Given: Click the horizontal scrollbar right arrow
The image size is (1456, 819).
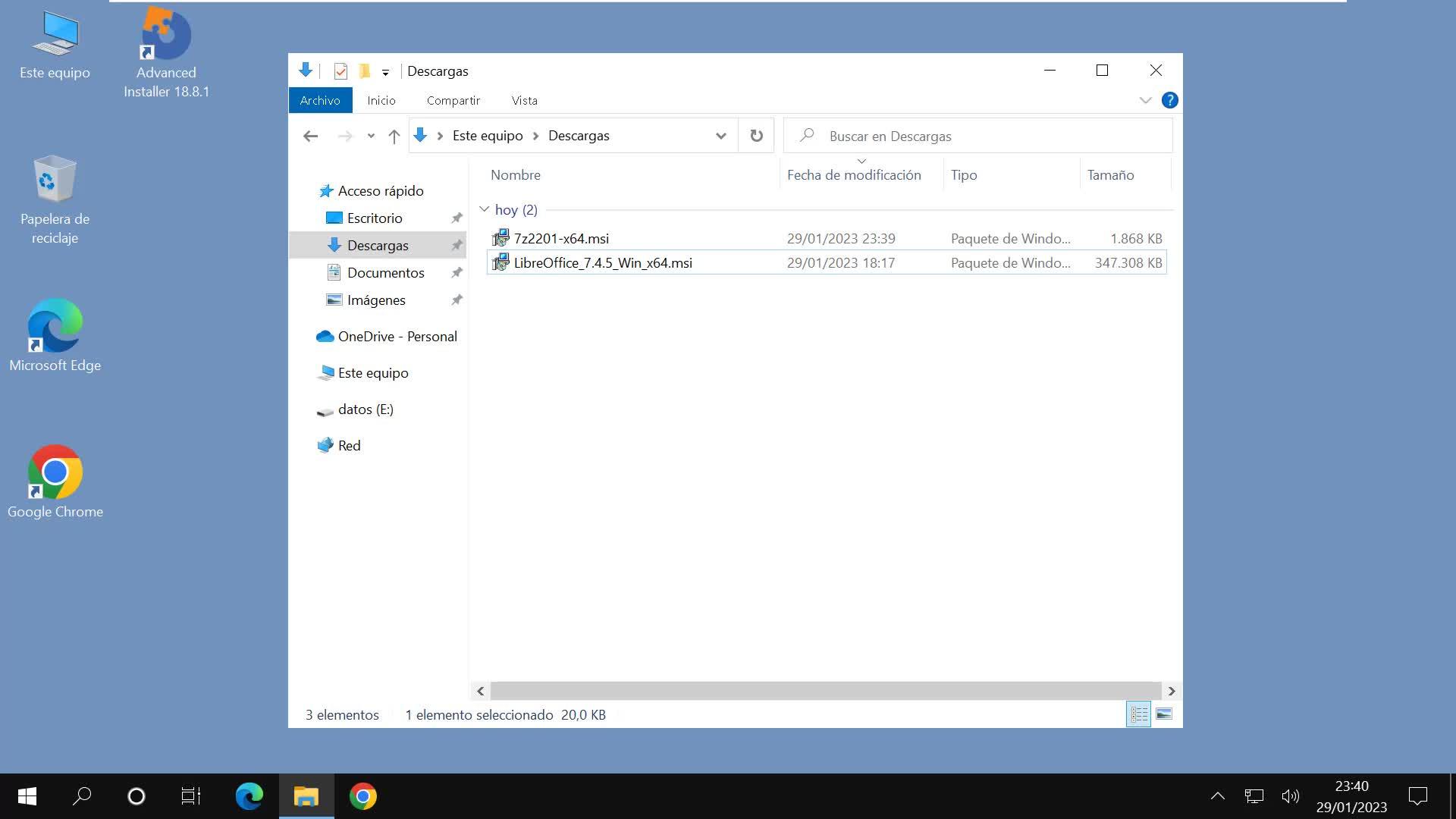Looking at the screenshot, I should point(1172,691).
